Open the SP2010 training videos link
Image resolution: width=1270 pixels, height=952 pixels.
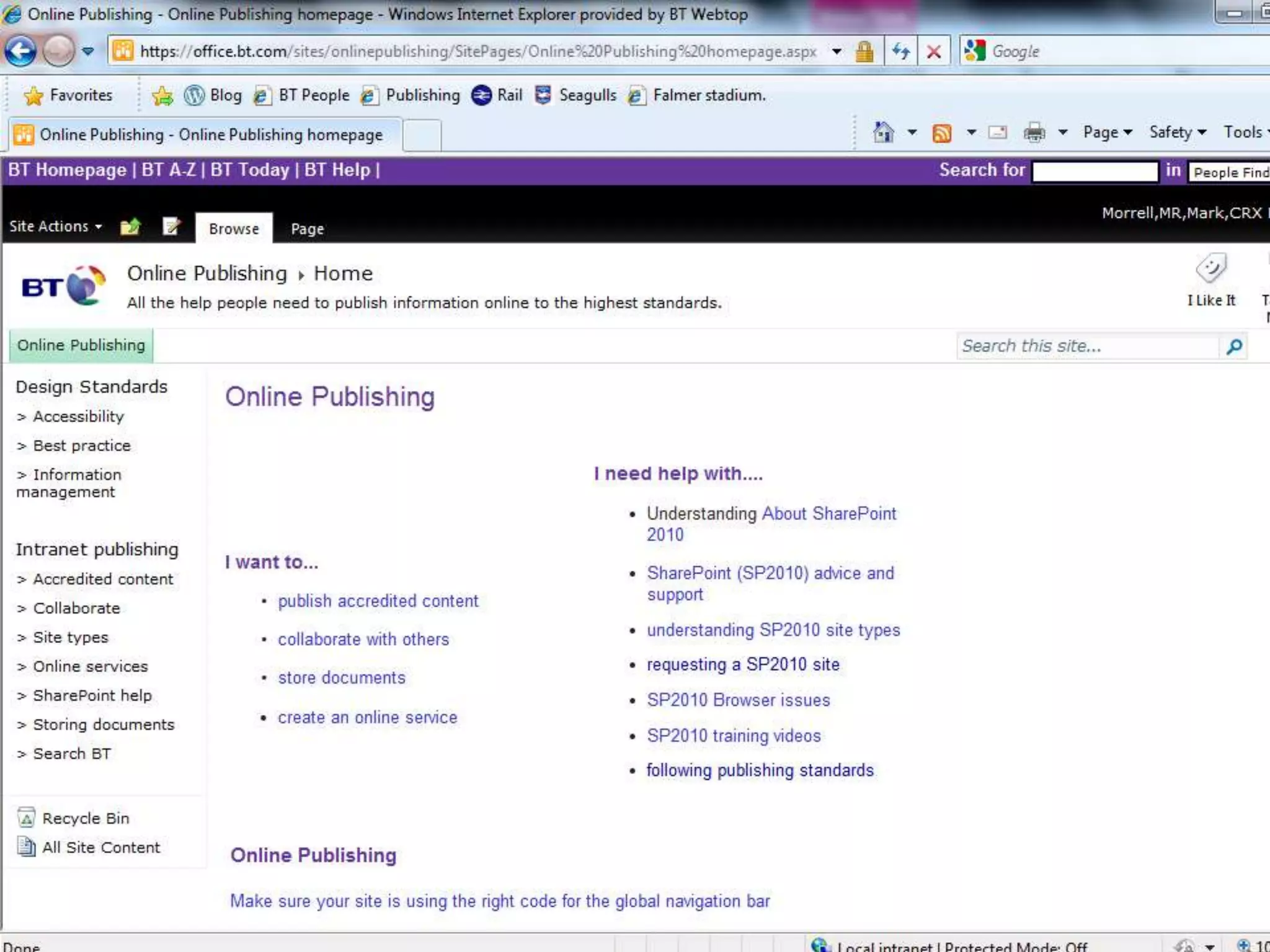(734, 736)
